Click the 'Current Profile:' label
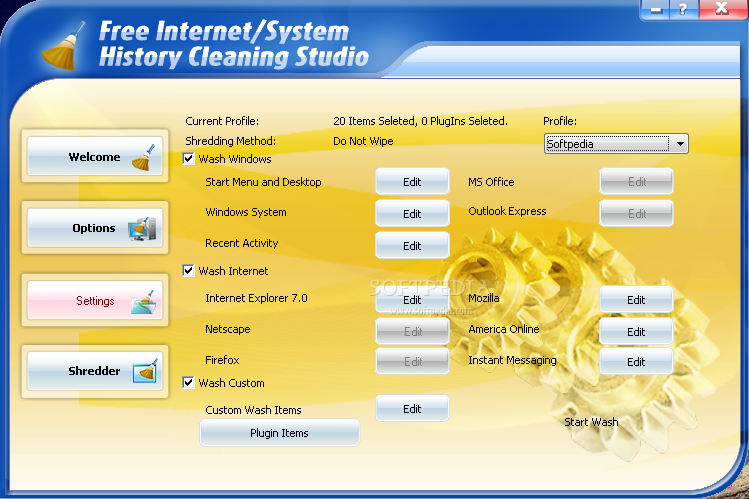 point(222,121)
